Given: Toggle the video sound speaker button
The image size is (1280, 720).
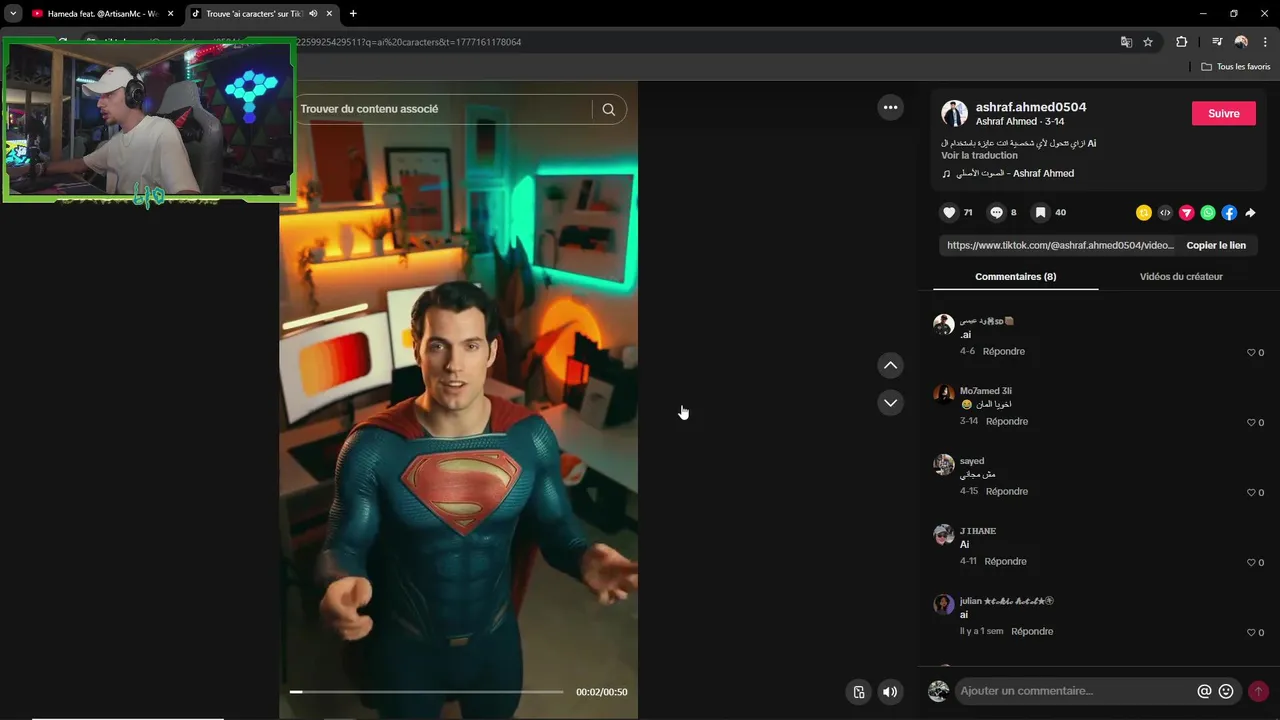Looking at the screenshot, I should coord(889,692).
